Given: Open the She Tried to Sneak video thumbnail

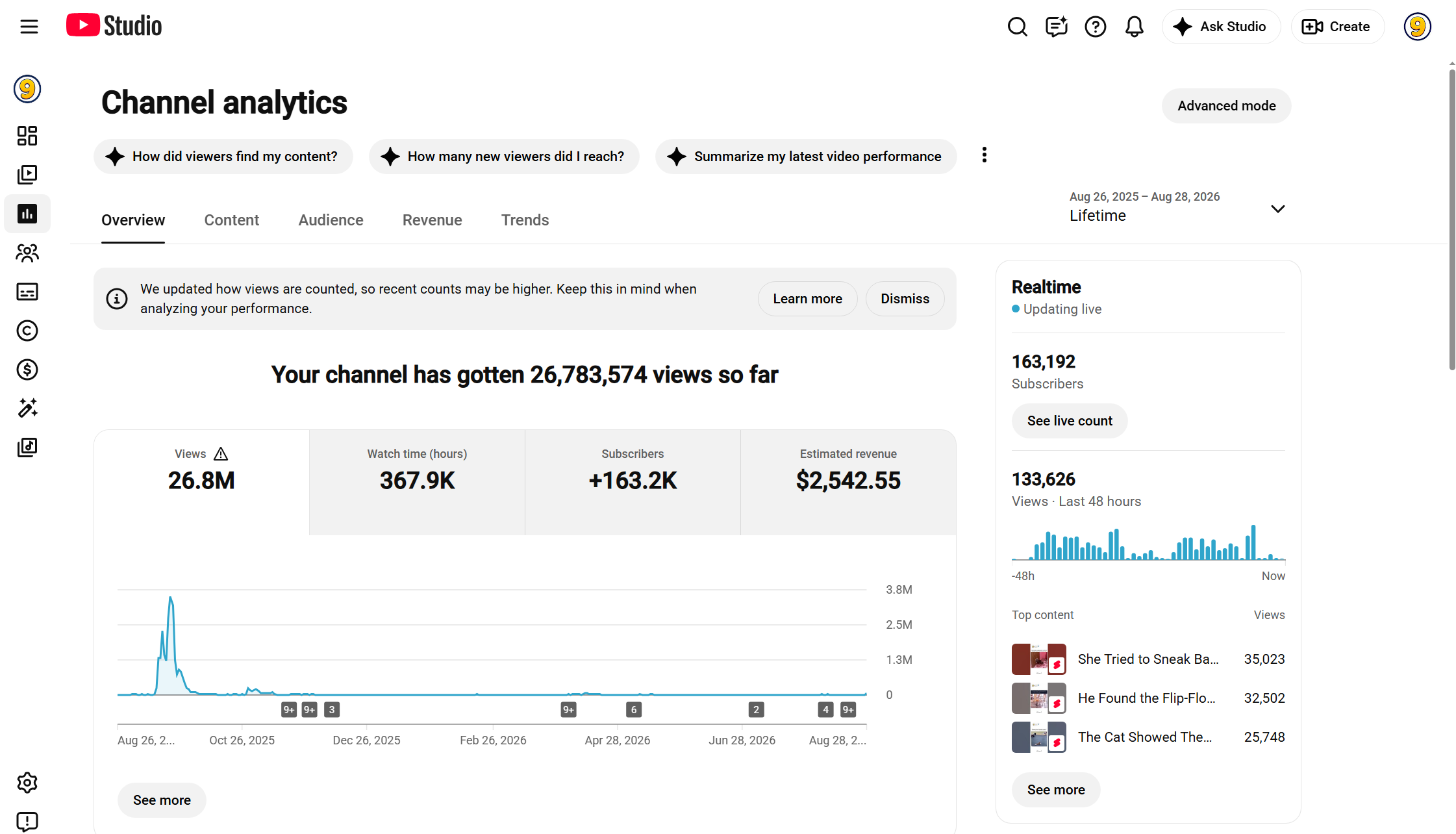Looking at the screenshot, I should (x=1038, y=659).
